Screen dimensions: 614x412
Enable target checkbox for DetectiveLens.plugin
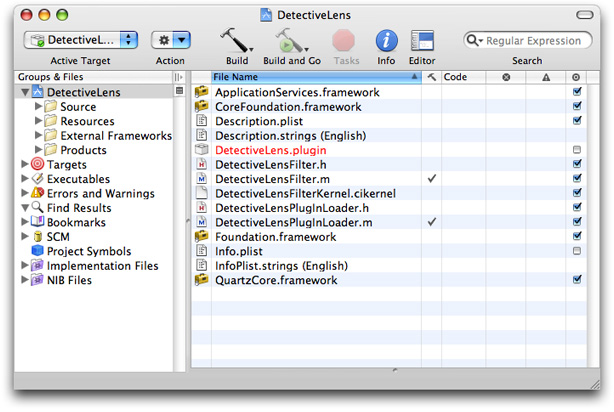(x=577, y=149)
